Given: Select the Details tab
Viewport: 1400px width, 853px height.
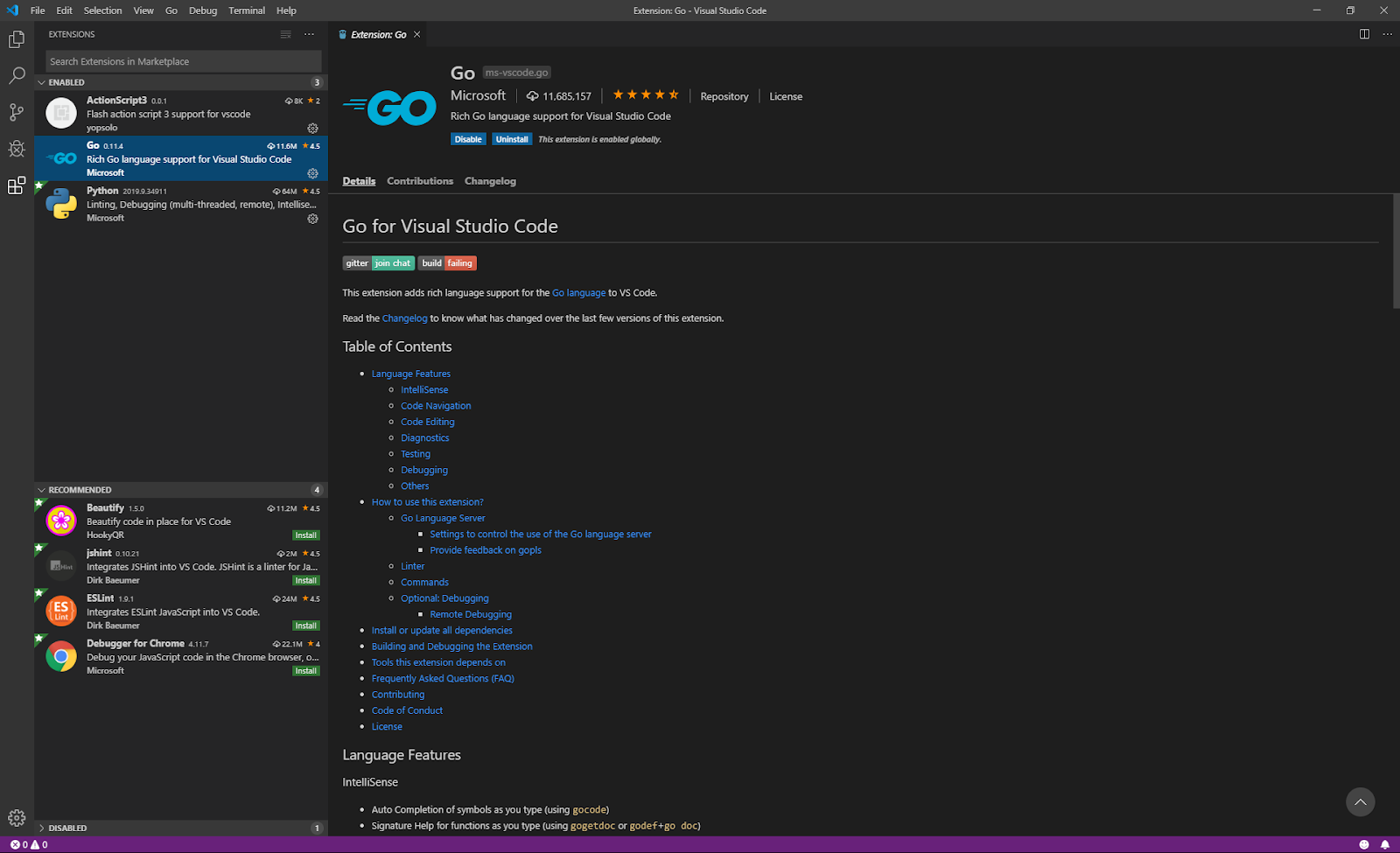Looking at the screenshot, I should coord(359,181).
